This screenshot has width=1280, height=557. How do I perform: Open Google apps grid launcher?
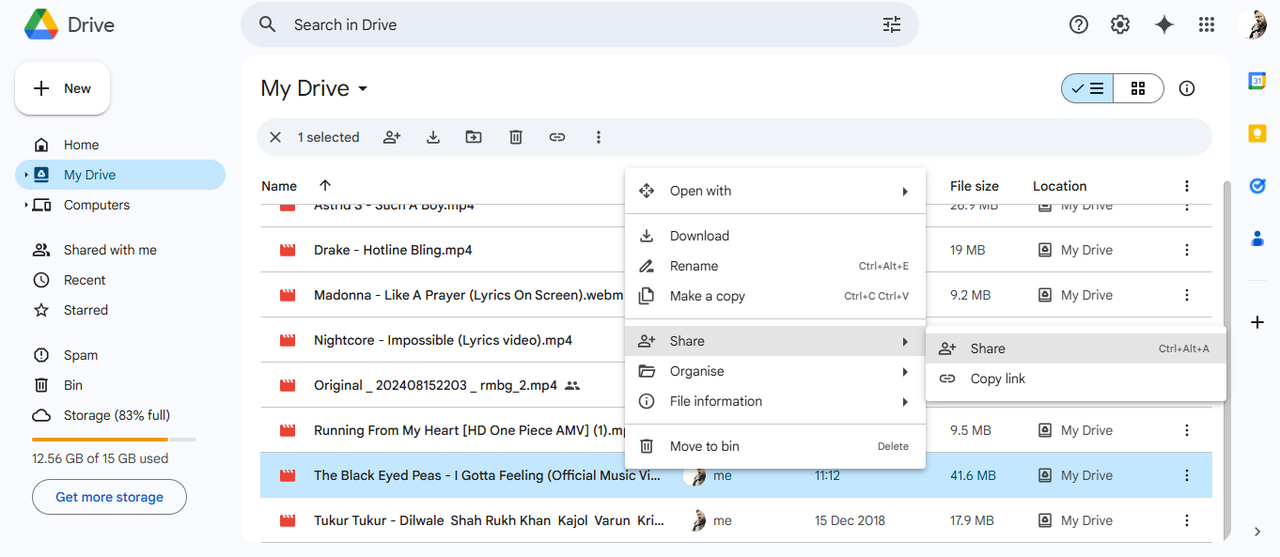click(1206, 25)
